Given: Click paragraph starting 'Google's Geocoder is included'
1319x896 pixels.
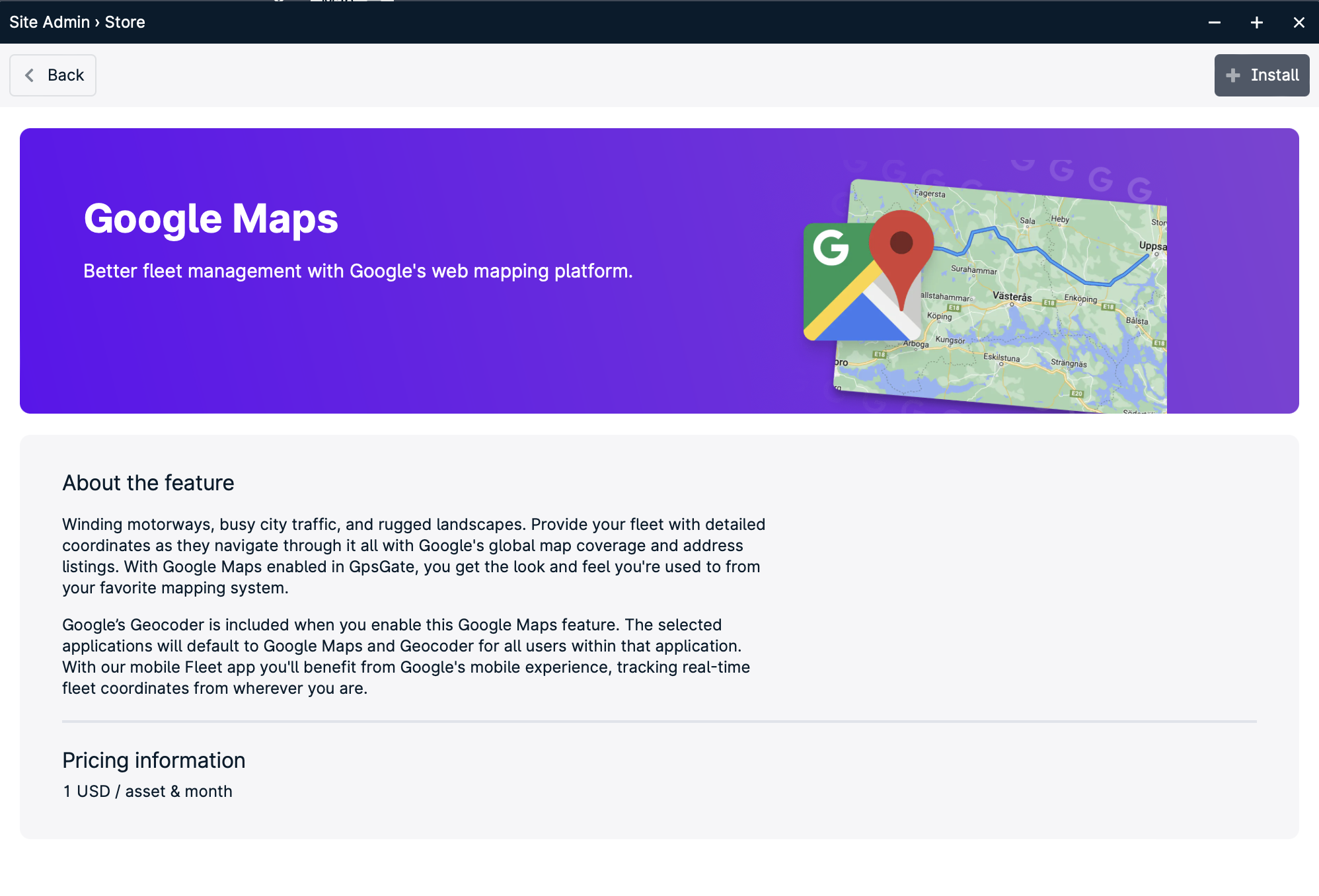Looking at the screenshot, I should [x=406, y=656].
